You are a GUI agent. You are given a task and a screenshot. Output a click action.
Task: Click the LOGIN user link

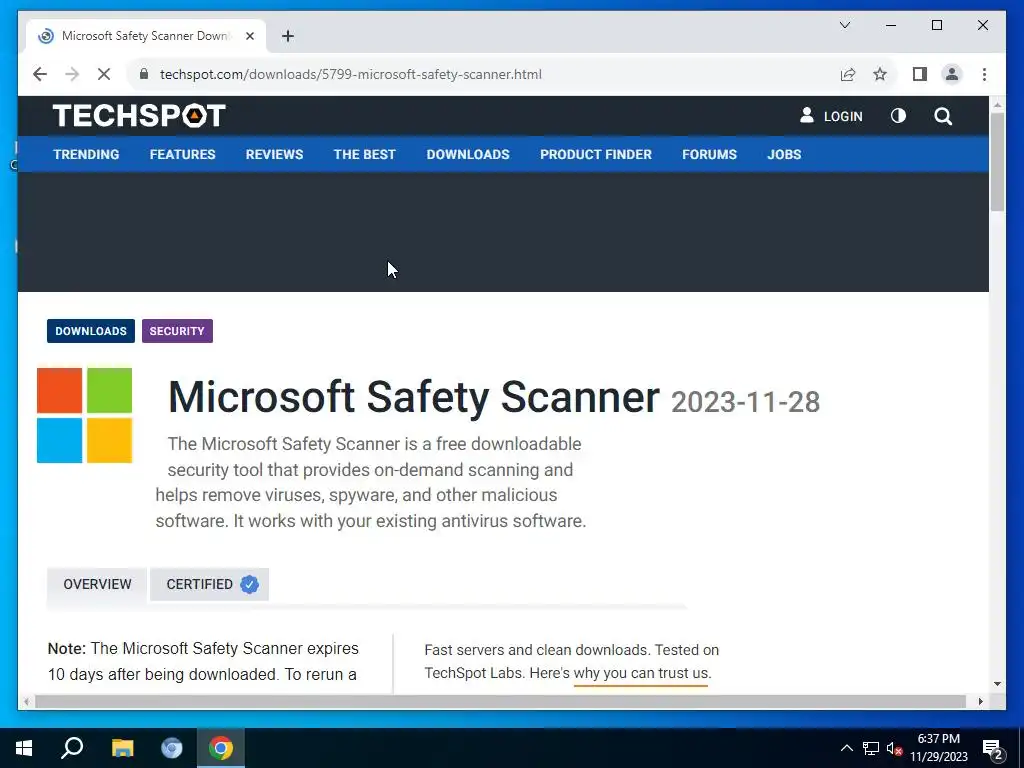[x=831, y=116]
